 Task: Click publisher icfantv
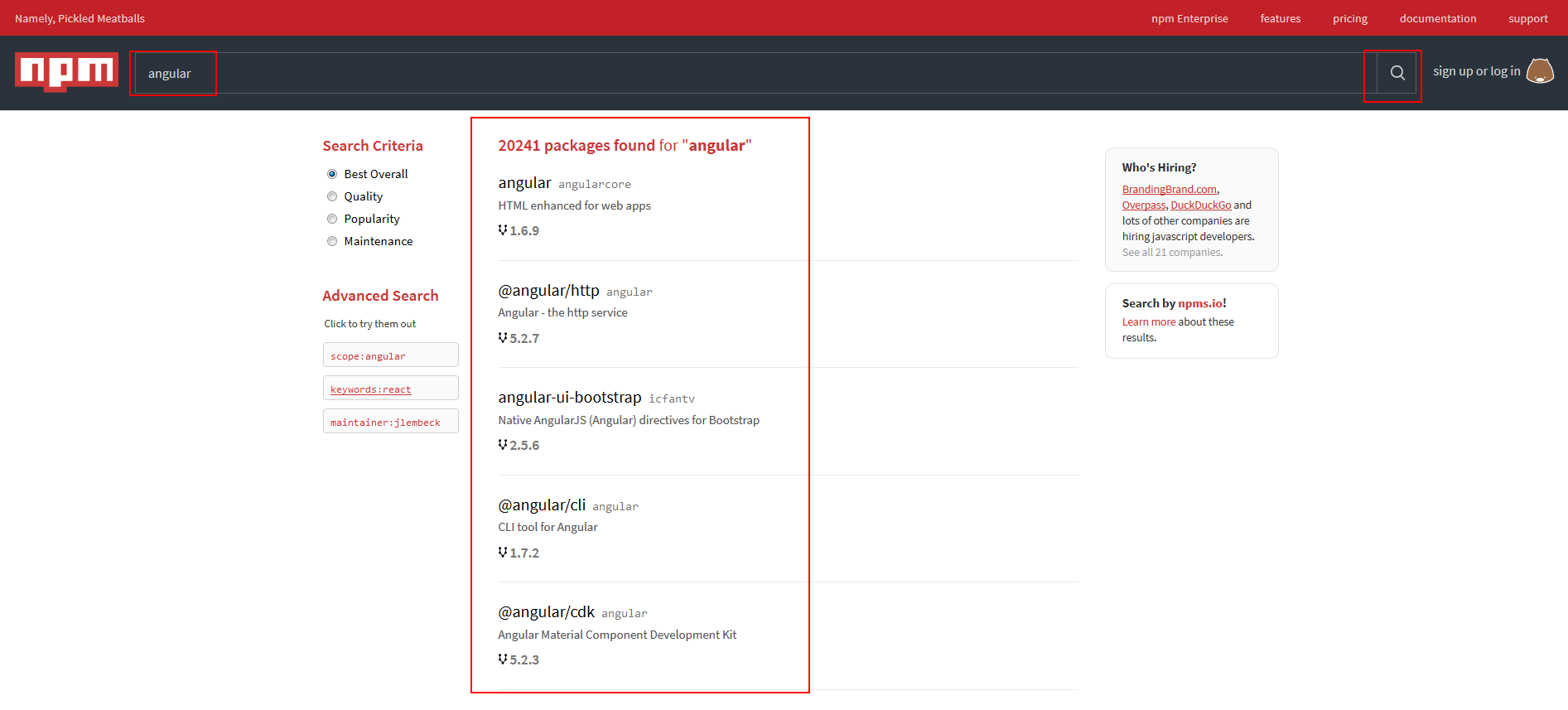672,399
